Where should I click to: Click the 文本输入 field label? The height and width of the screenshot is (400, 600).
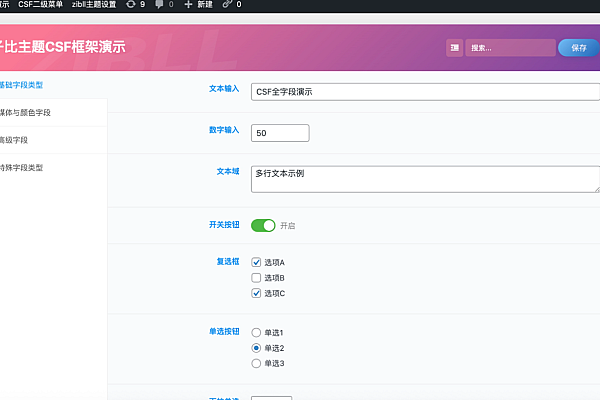tap(224, 89)
